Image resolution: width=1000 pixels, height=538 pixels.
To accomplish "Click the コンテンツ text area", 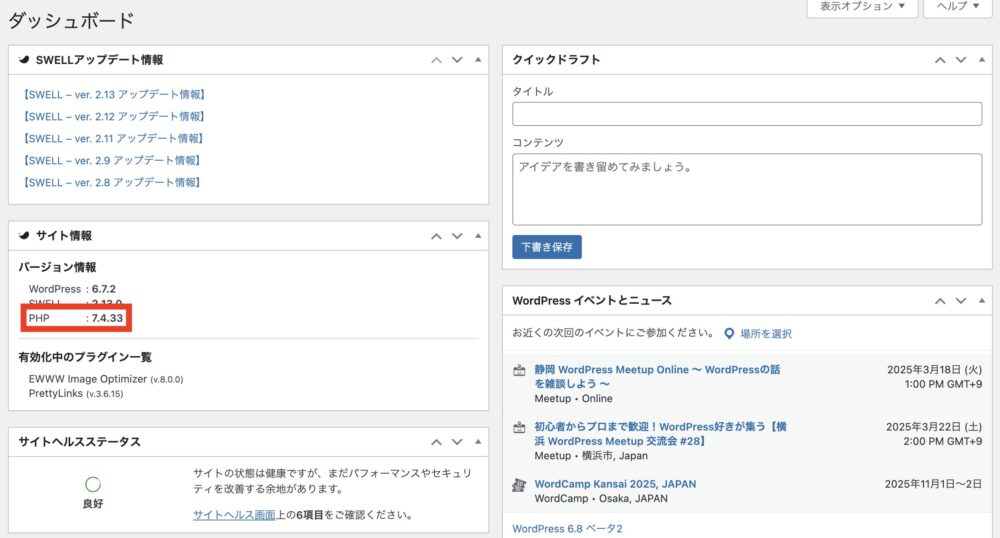I will [x=747, y=189].
